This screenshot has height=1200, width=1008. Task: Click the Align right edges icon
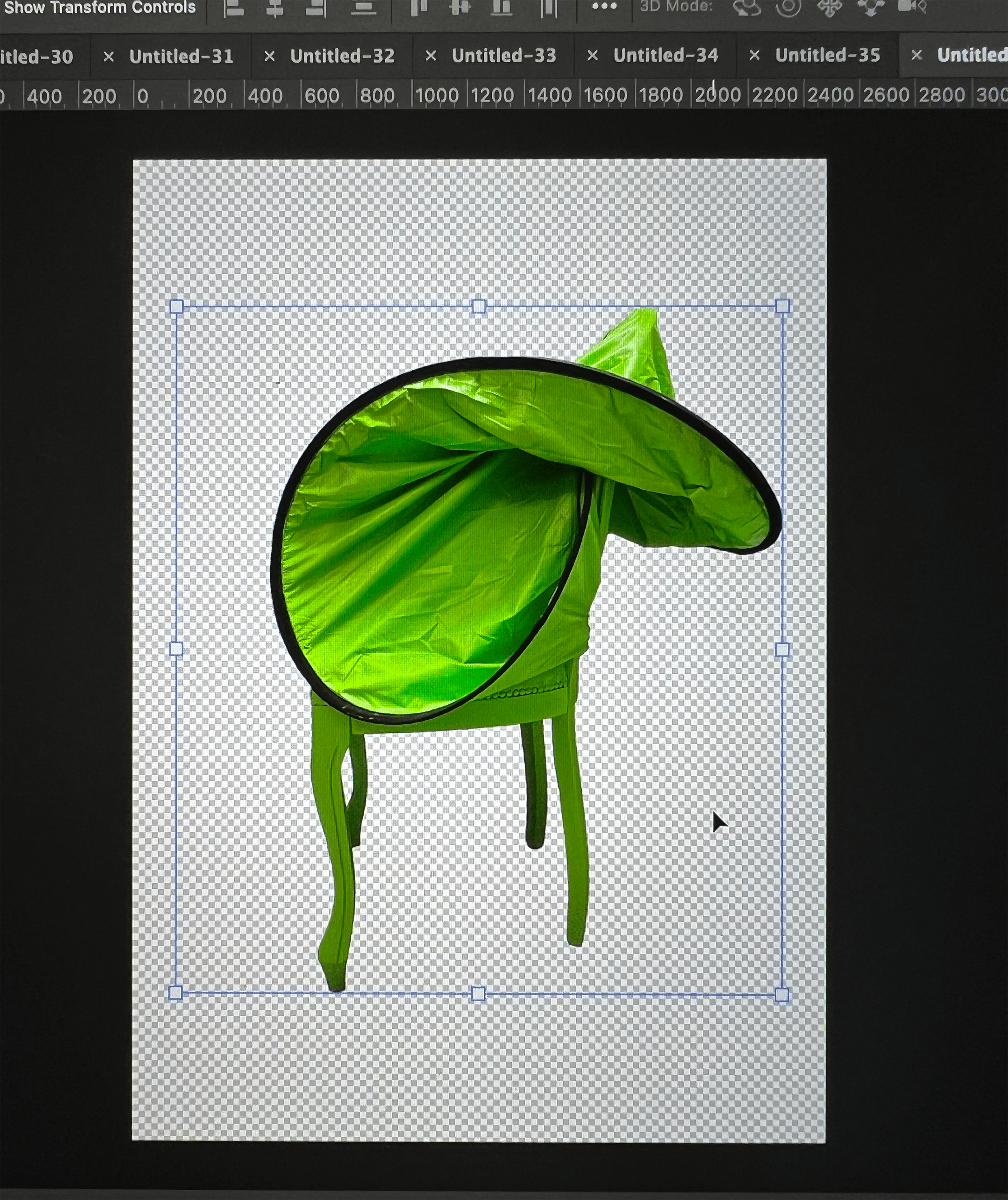tap(315, 8)
